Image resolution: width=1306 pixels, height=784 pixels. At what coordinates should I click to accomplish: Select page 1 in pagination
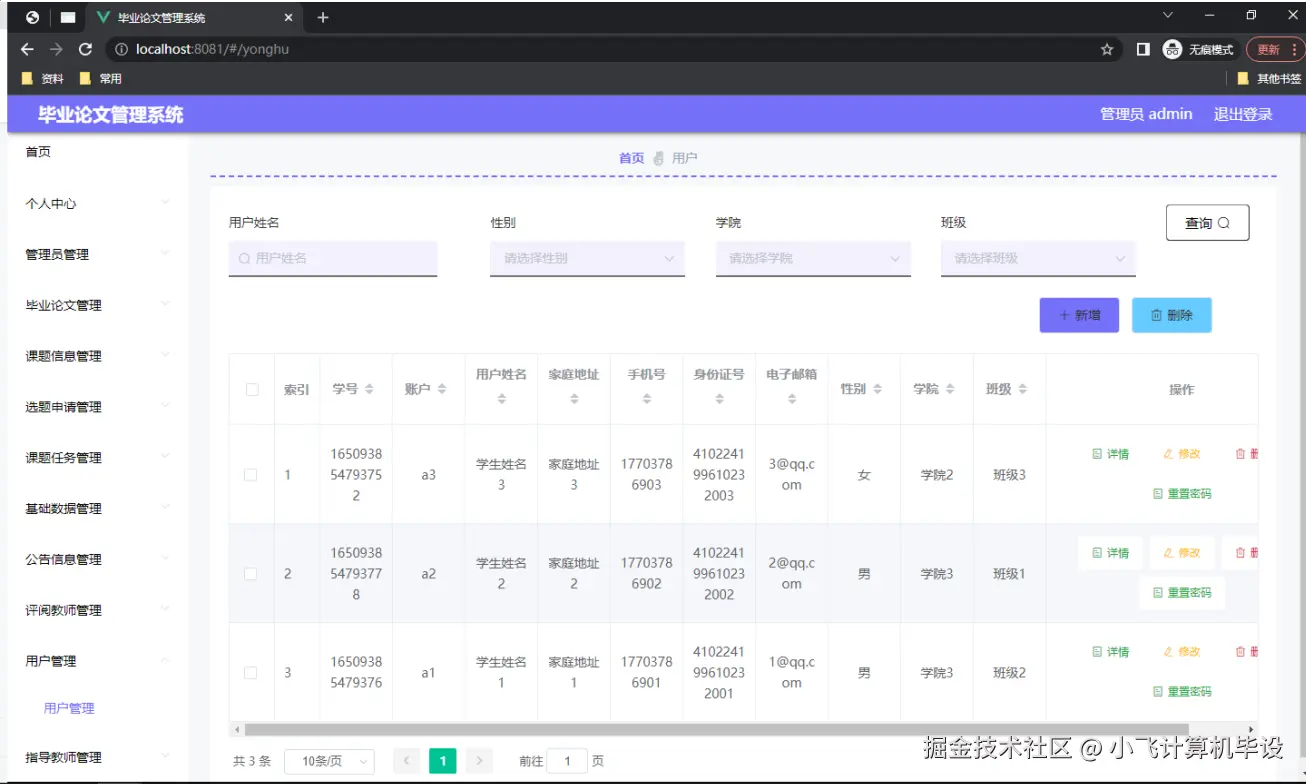tap(443, 761)
